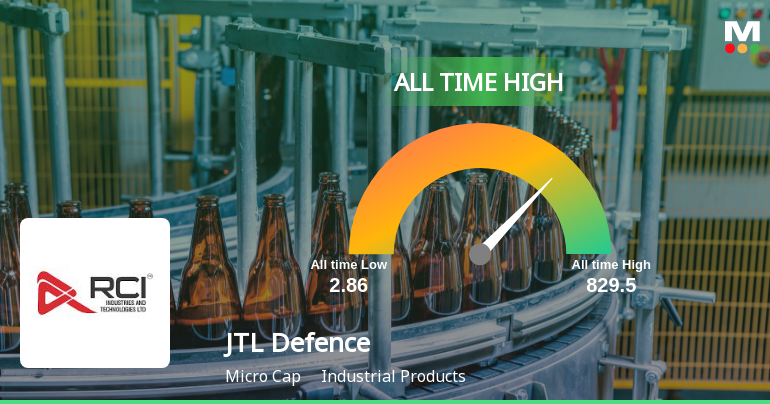
Task: Click the value 2.86
Action: click(x=348, y=285)
